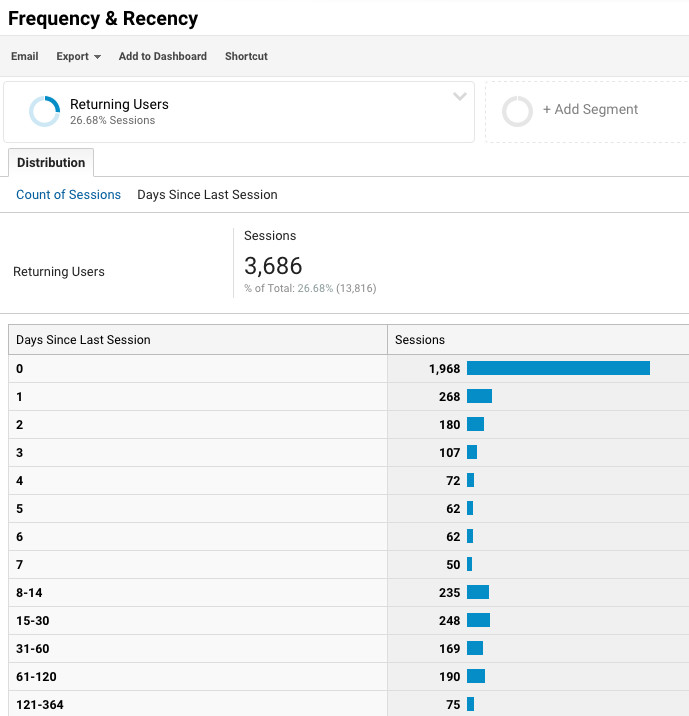
Task: Select Days Since Last Session view
Action: (207, 195)
